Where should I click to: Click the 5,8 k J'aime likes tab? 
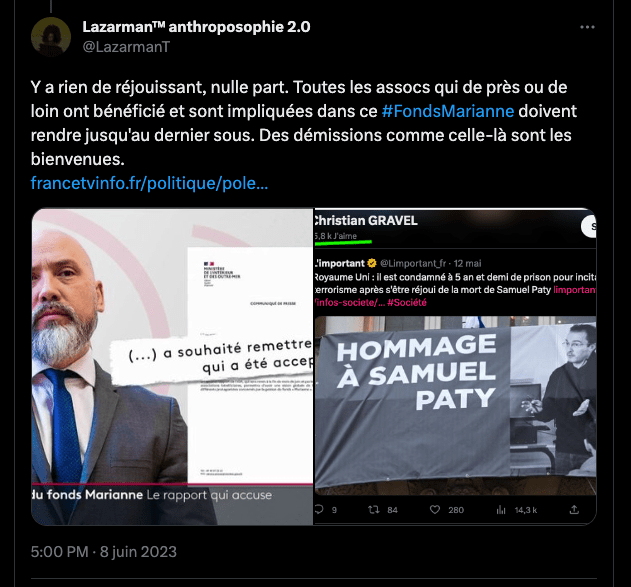[336, 236]
